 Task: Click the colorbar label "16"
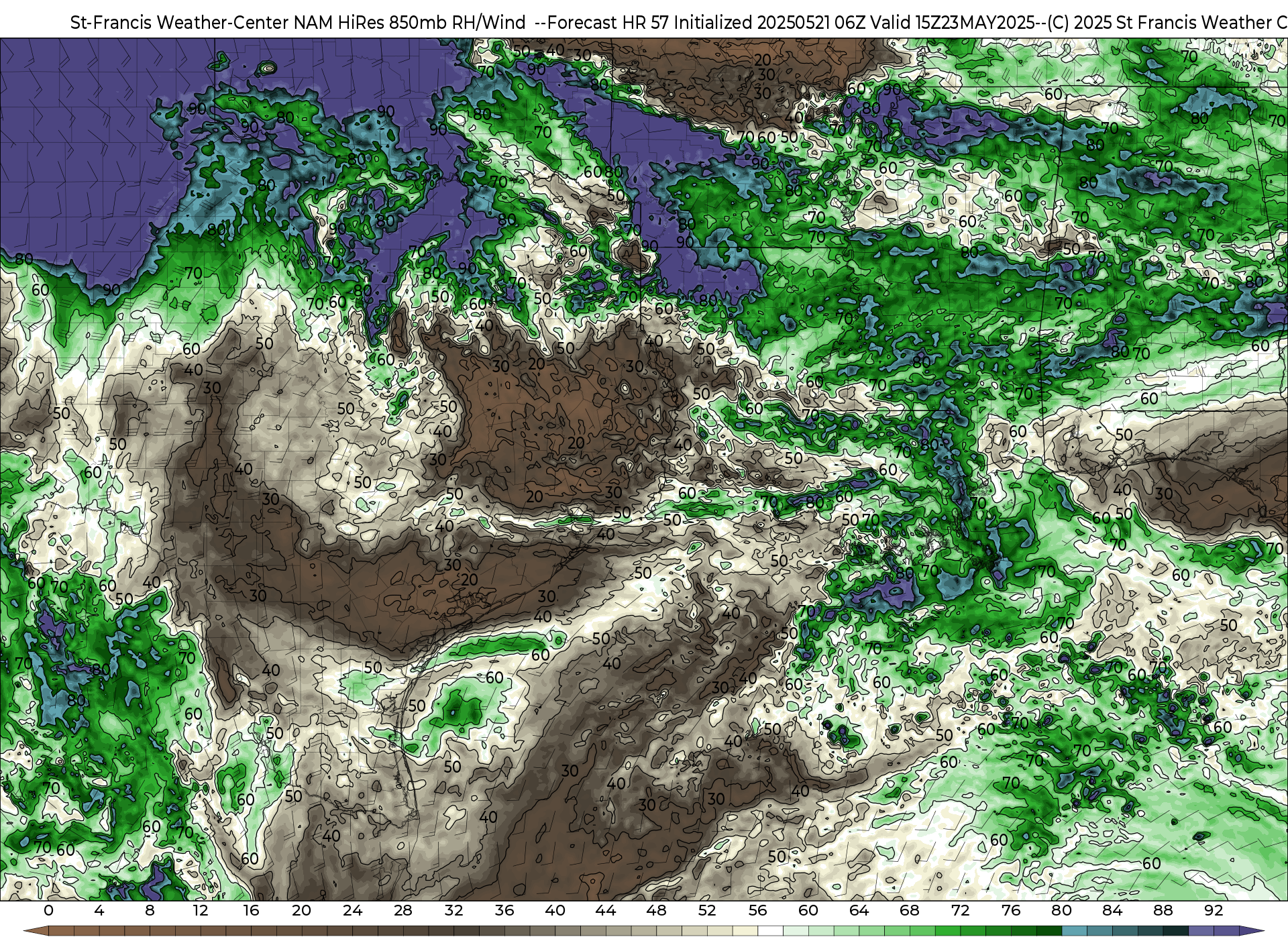251,910
